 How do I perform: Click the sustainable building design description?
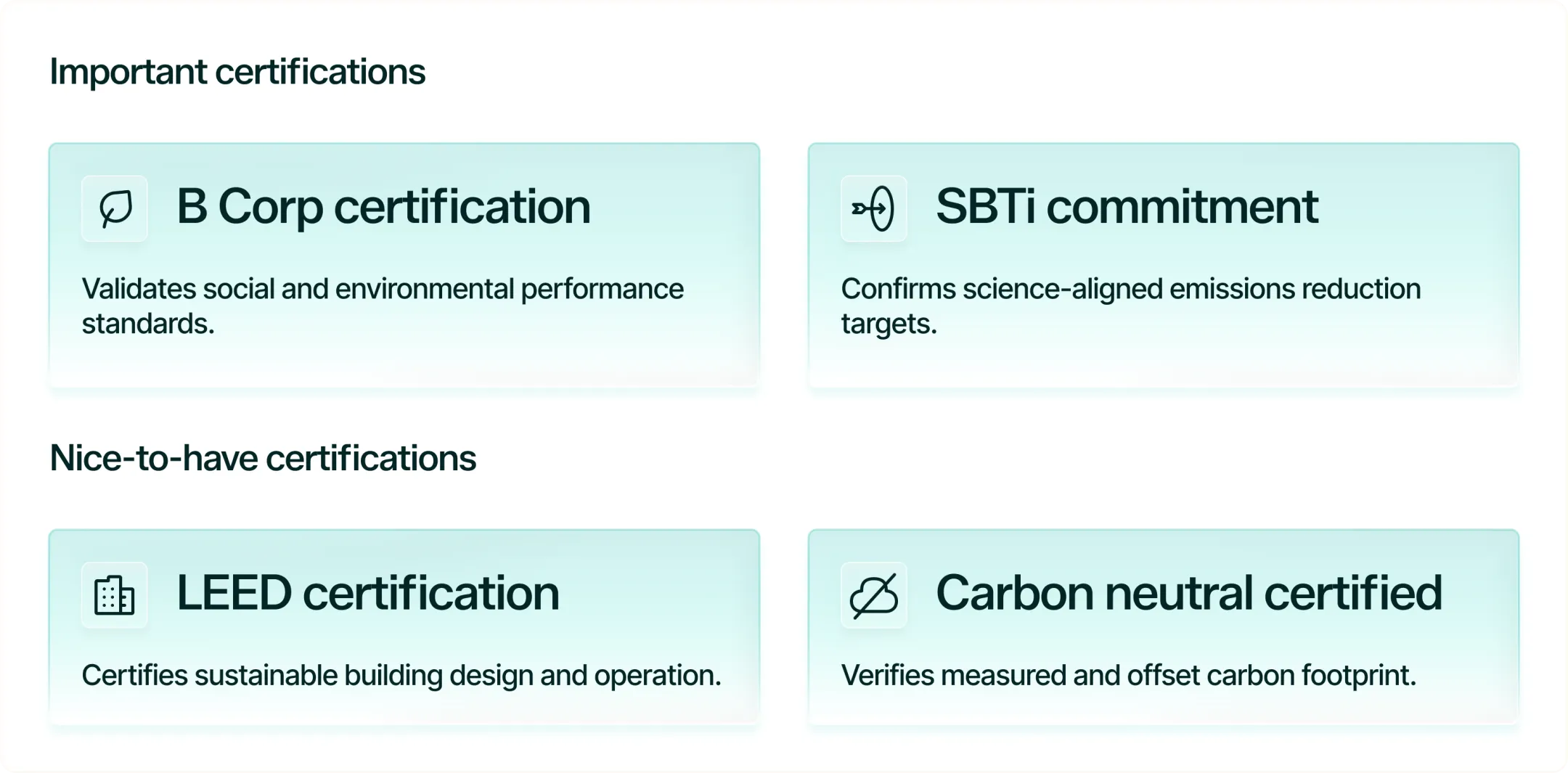(401, 675)
